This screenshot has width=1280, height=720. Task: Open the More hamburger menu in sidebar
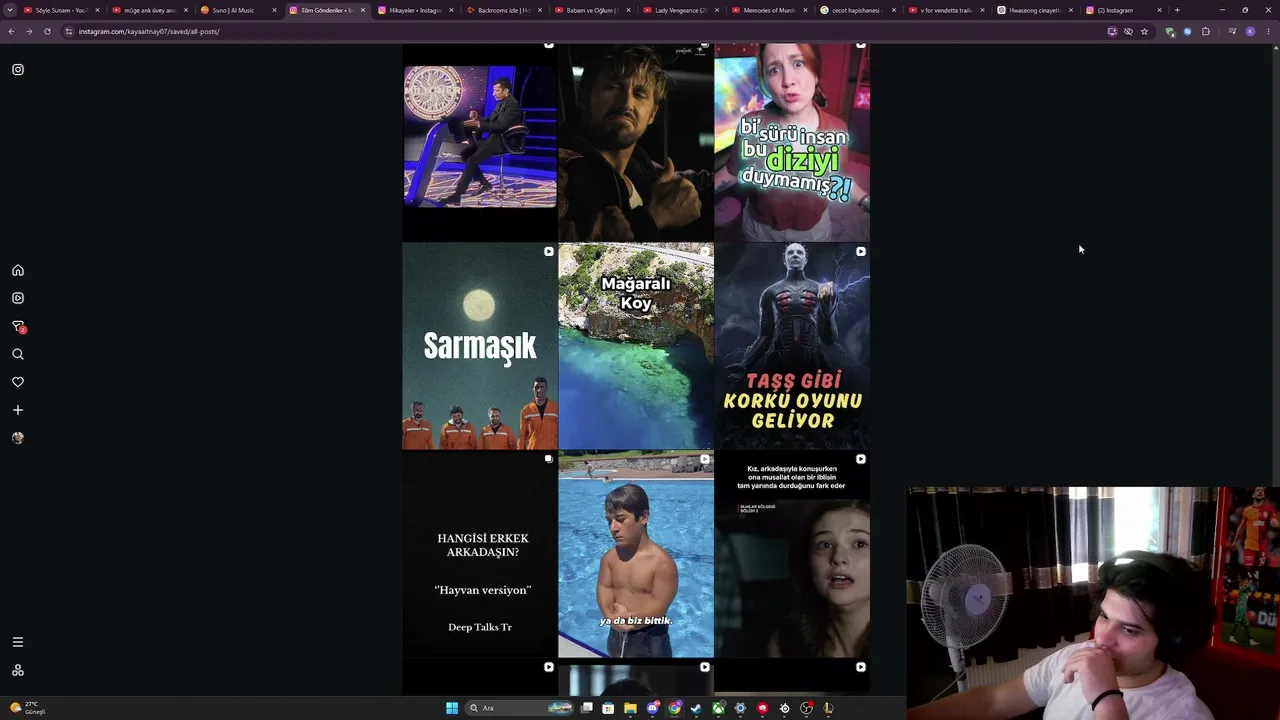[x=18, y=642]
